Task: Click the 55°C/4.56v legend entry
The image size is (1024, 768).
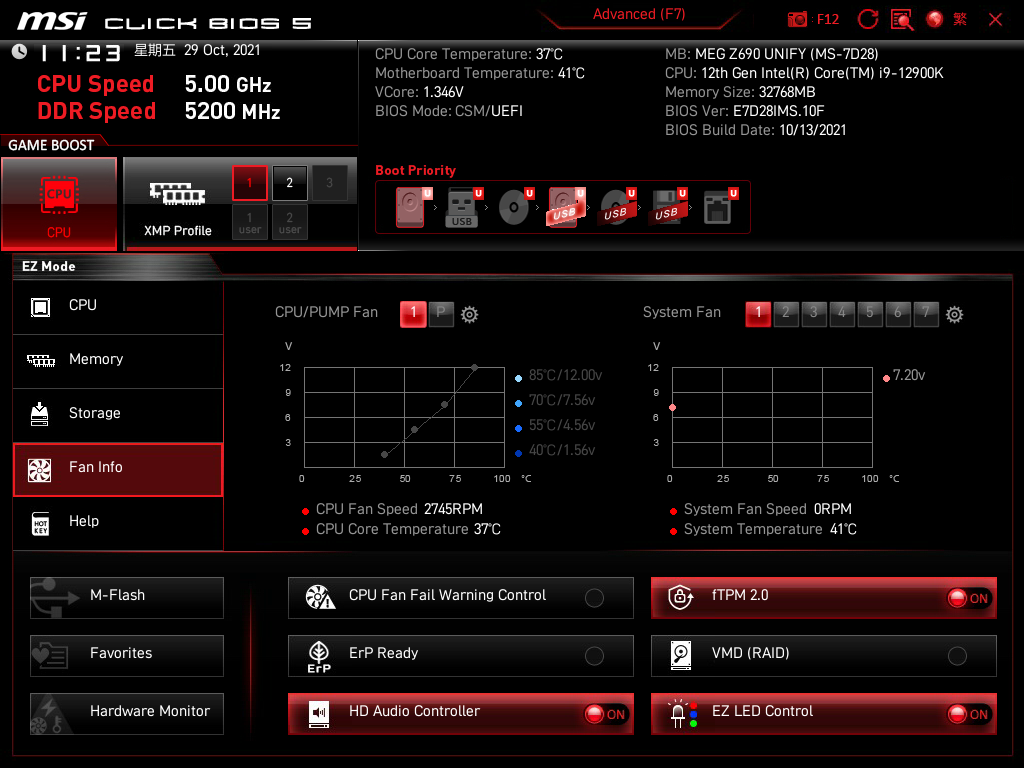Action: (x=556, y=426)
